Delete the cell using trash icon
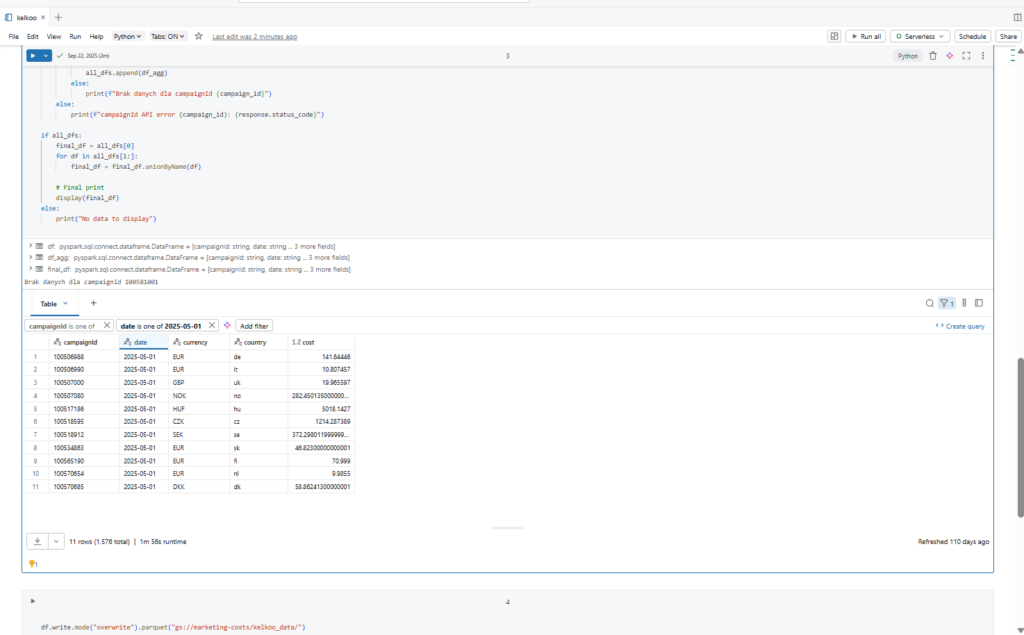 click(933, 56)
